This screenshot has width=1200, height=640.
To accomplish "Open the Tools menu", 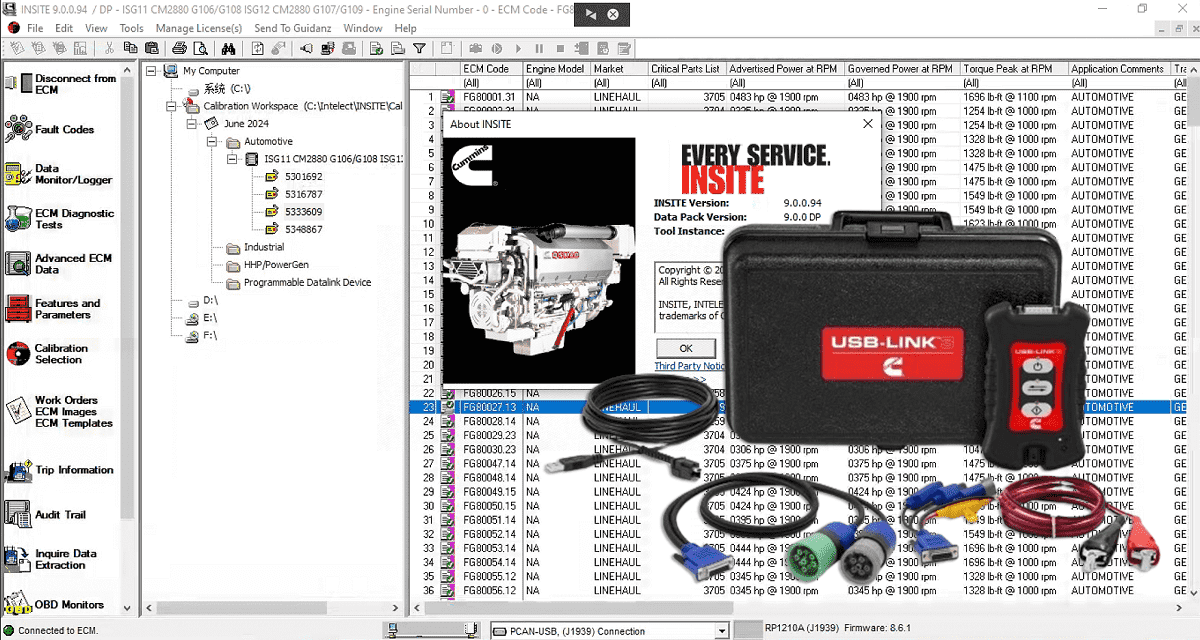I will tap(131, 28).
